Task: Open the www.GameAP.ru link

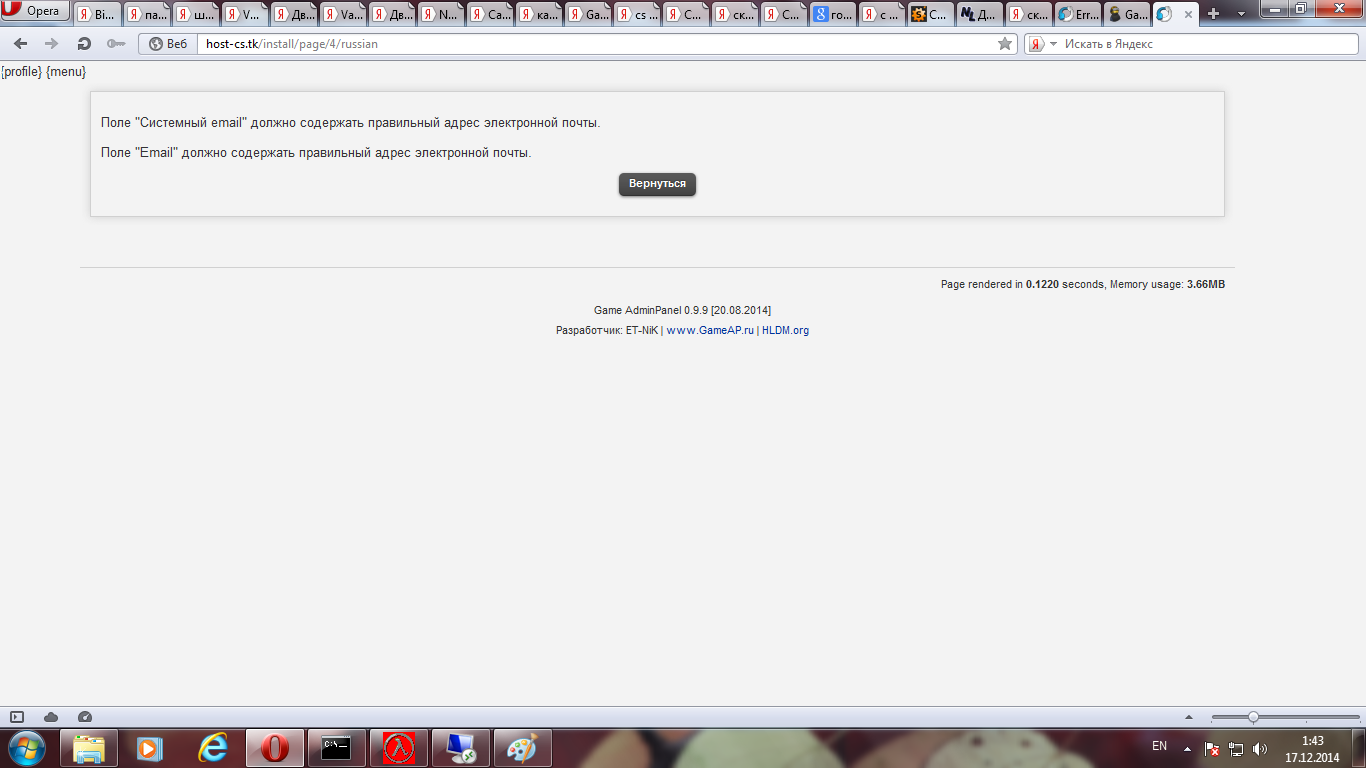Action: click(710, 330)
